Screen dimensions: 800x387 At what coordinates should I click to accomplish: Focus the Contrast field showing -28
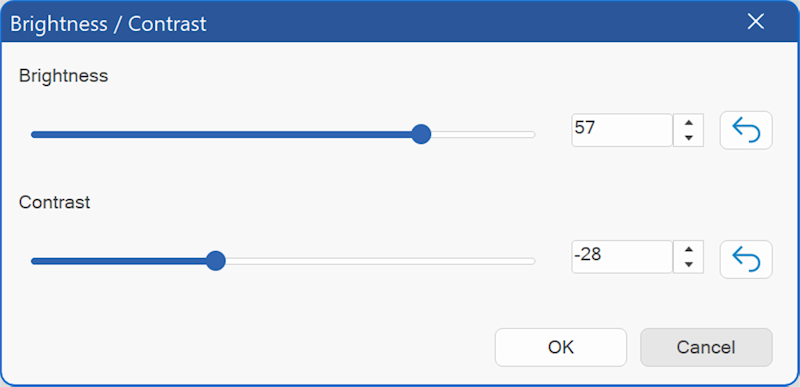point(622,257)
